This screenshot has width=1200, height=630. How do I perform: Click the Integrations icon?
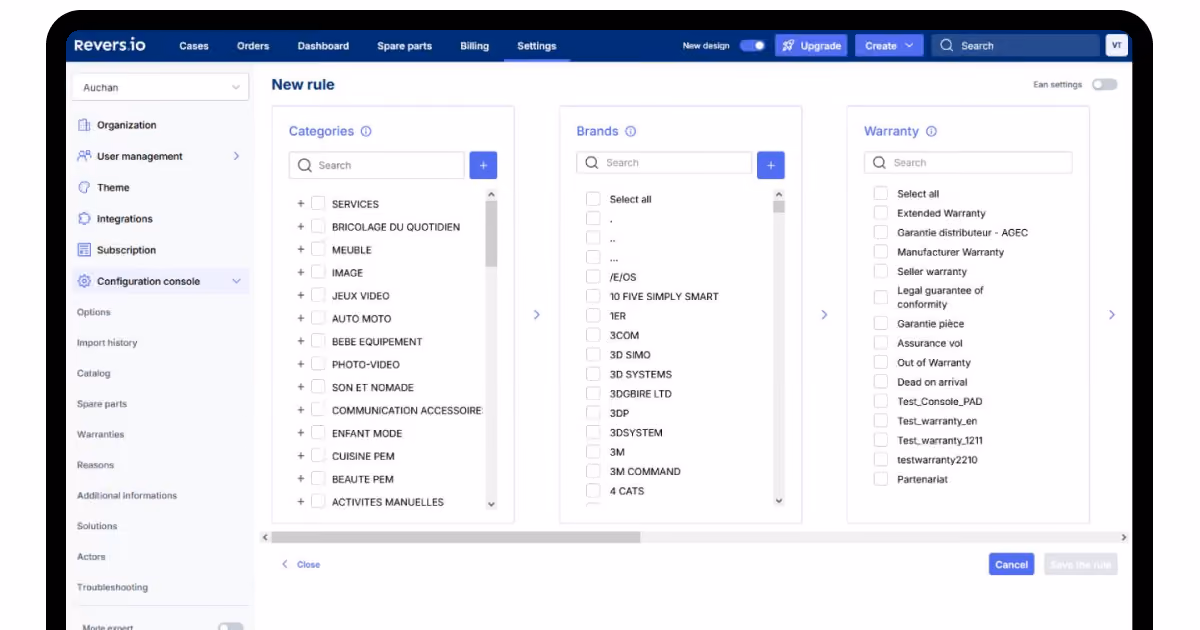tap(84, 218)
